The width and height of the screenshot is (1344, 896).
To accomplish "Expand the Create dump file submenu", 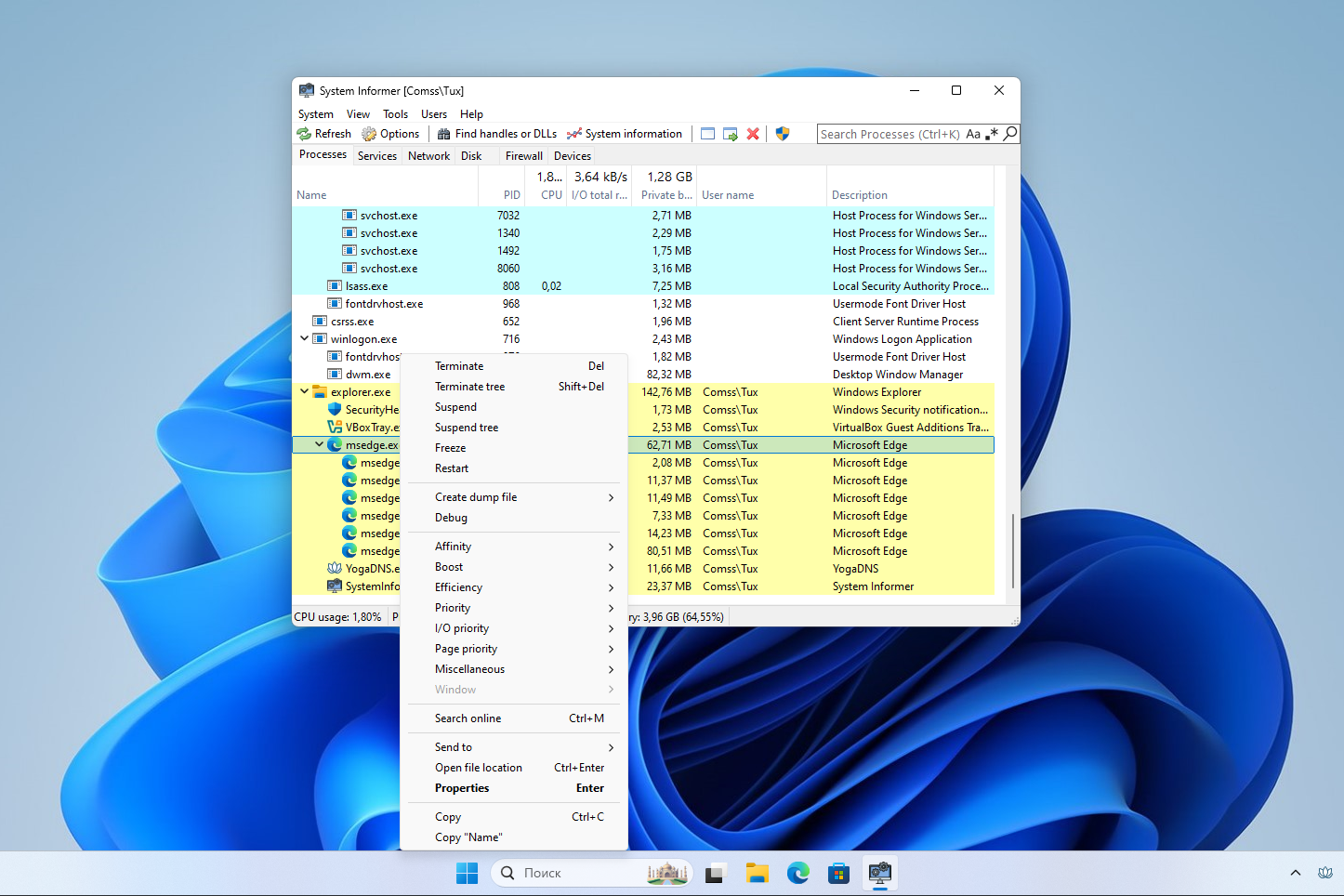I will 514,497.
